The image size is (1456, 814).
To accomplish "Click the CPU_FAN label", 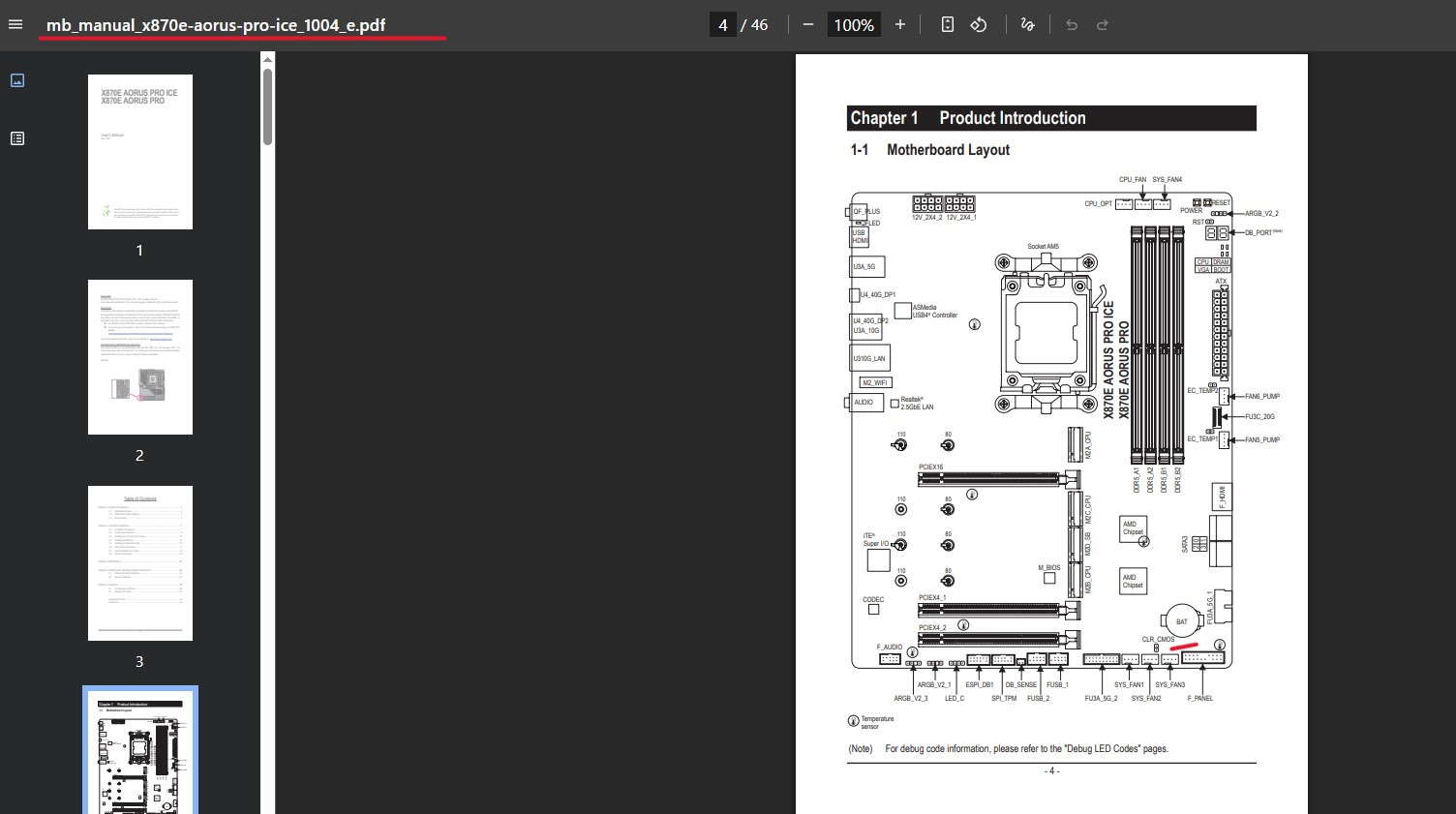I will 1133,180.
